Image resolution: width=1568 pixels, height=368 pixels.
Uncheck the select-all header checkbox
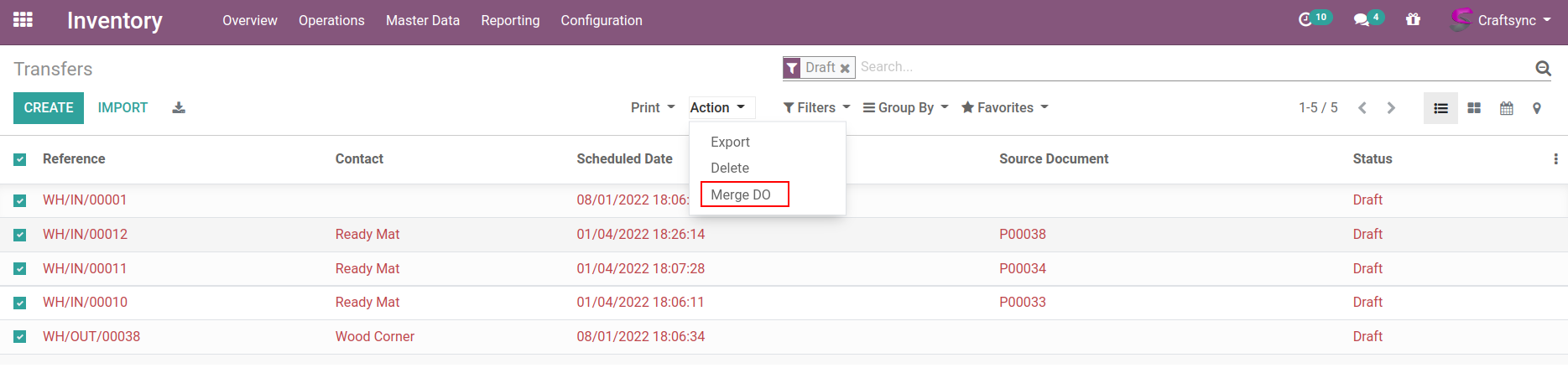pyautogui.click(x=20, y=159)
